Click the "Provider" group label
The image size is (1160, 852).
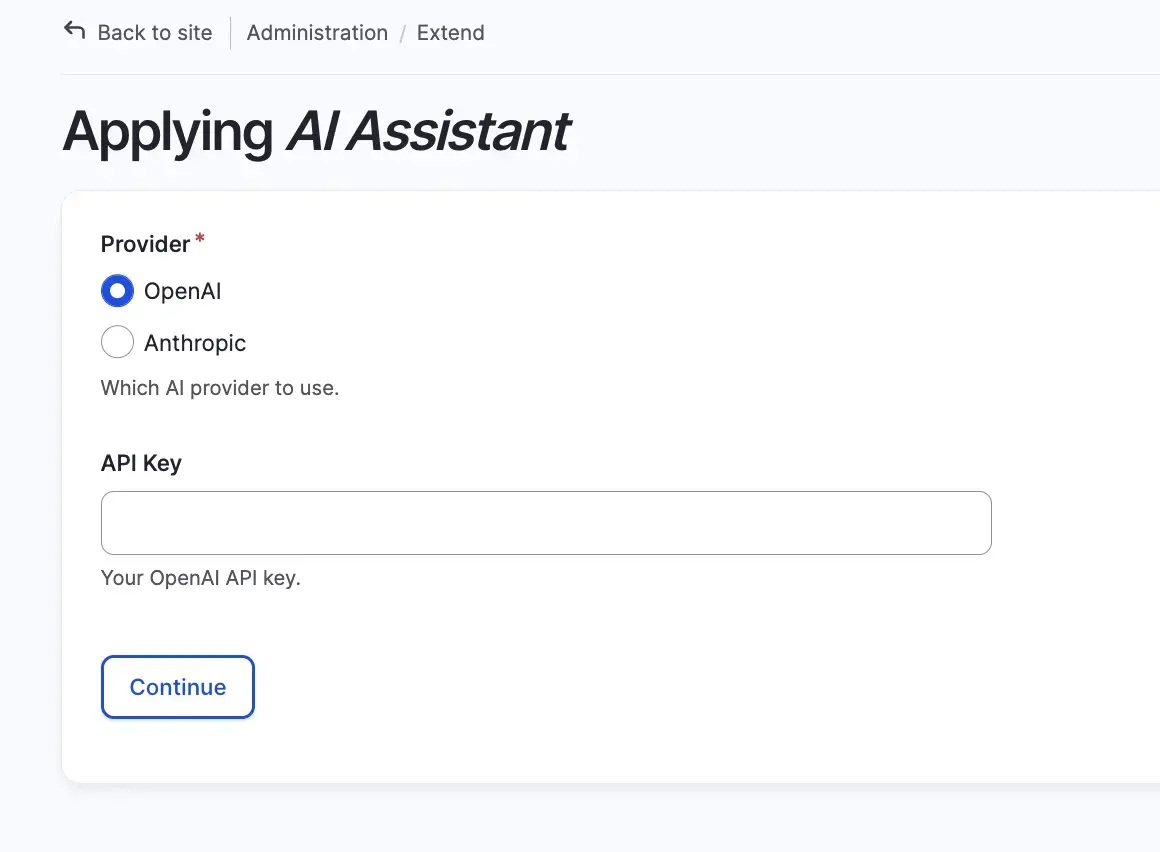click(145, 244)
